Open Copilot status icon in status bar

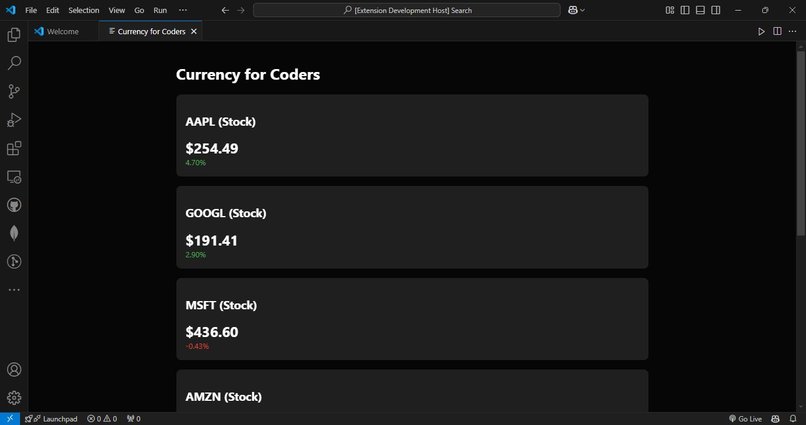coord(776,419)
